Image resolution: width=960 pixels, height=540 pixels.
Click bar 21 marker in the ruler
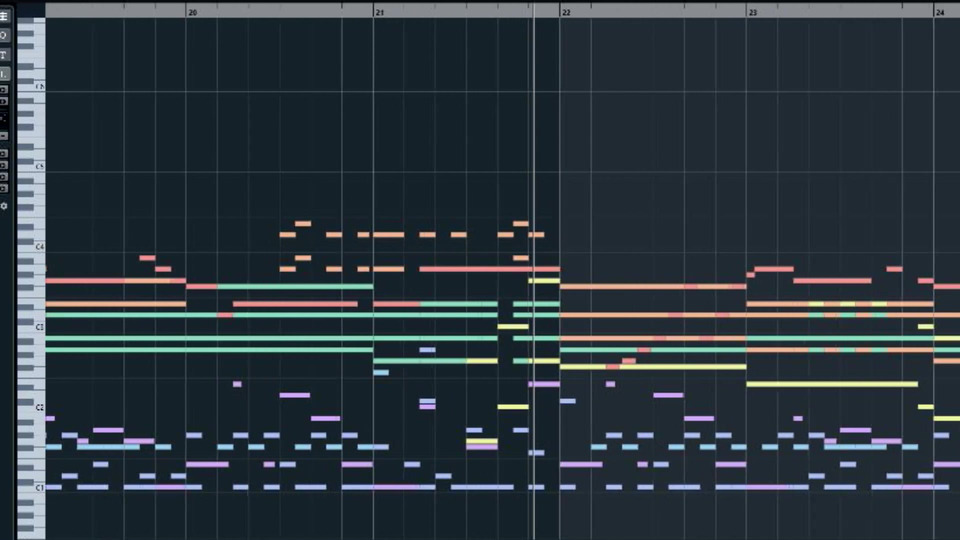click(x=380, y=12)
